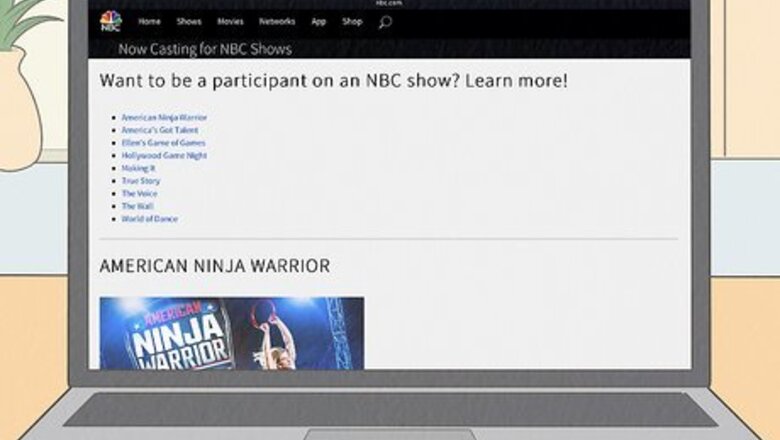Open the Movies menu item
The height and width of the screenshot is (440, 780).
[x=230, y=21]
